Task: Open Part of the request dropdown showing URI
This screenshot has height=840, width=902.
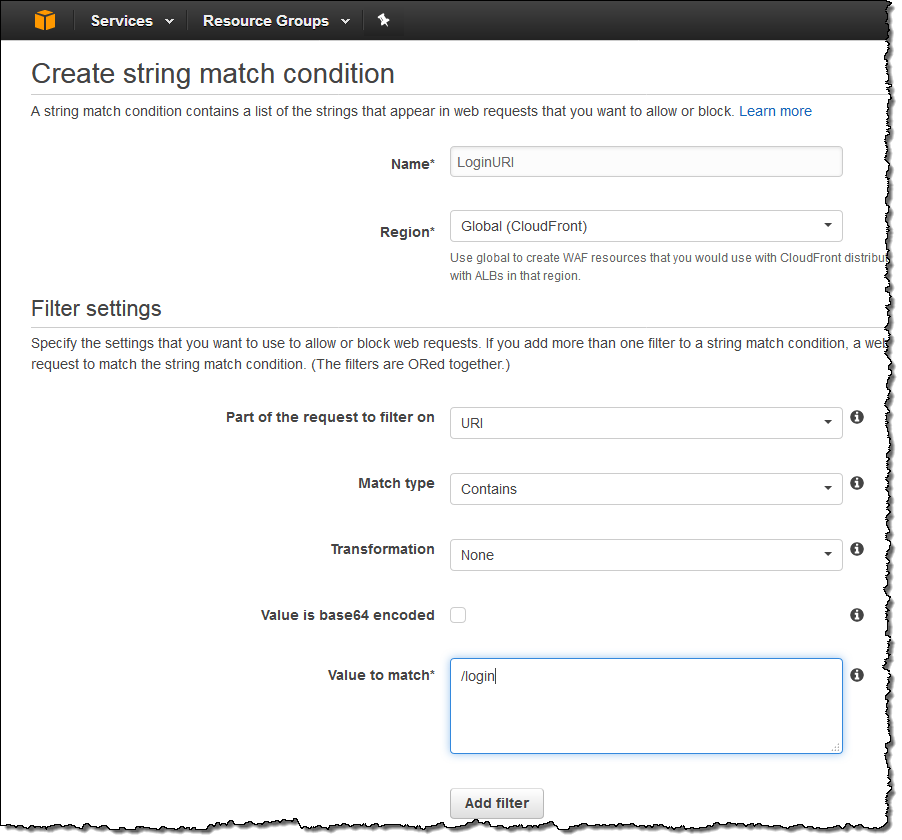Action: (x=646, y=423)
